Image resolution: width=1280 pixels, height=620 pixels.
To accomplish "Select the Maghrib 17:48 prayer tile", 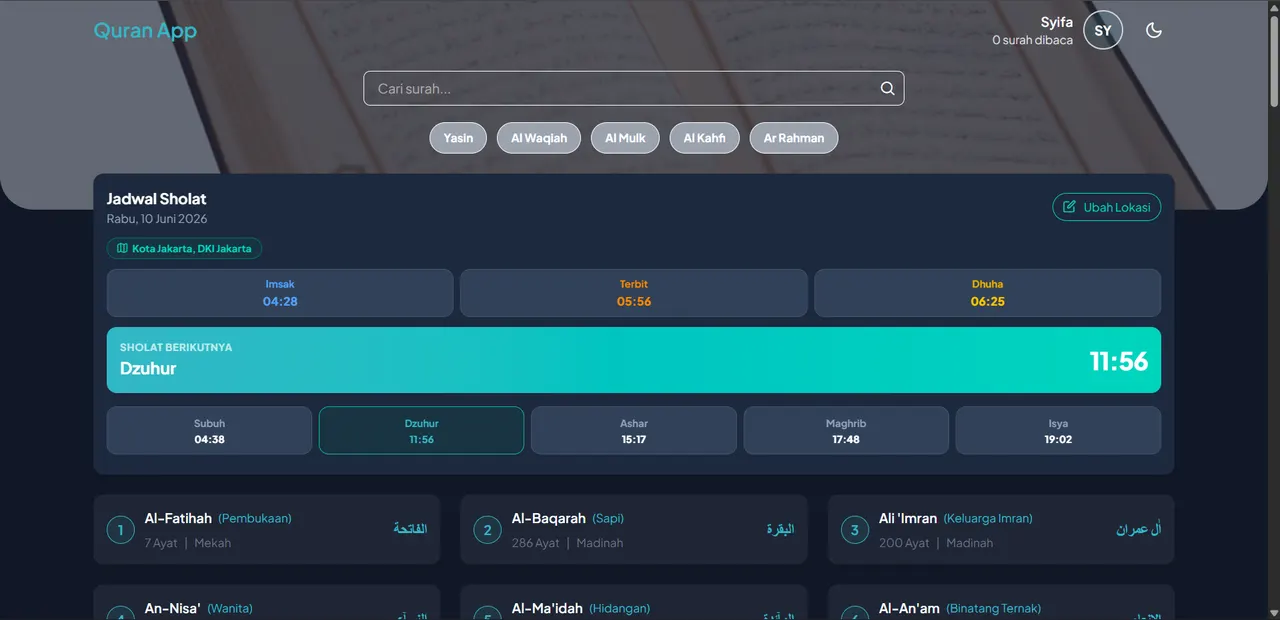I will click(846, 430).
